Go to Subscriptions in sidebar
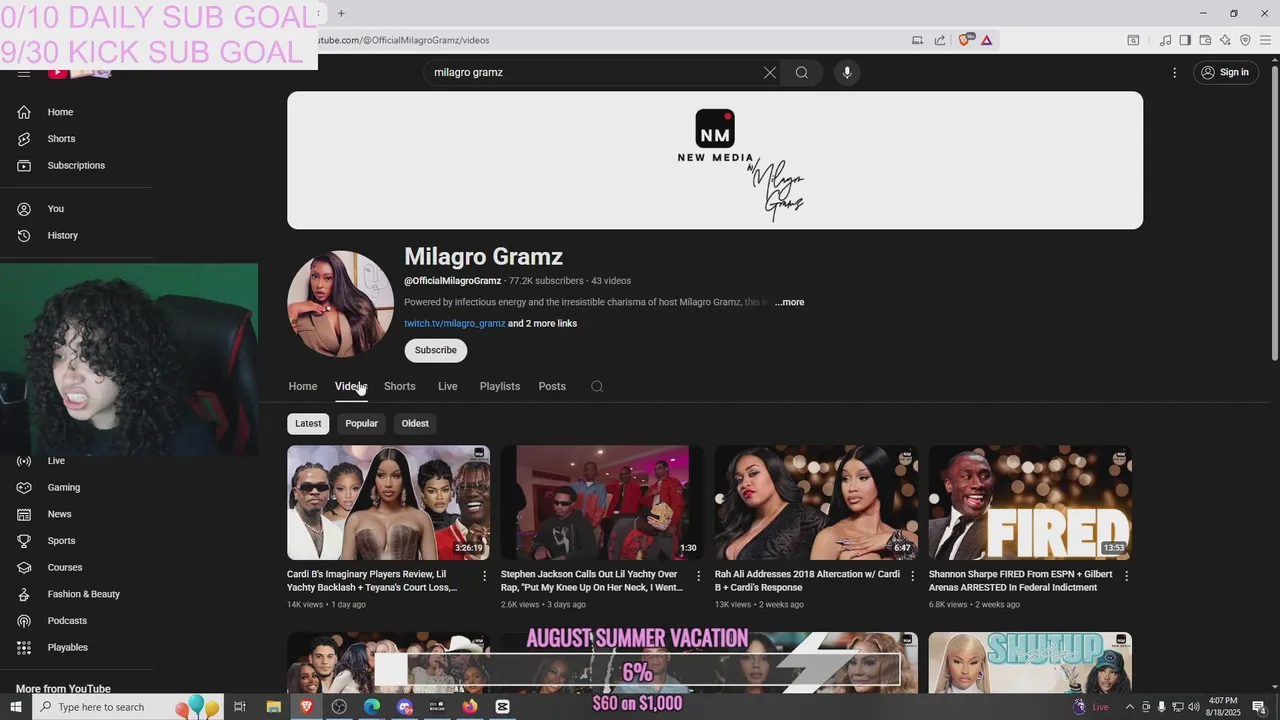Image resolution: width=1280 pixels, height=720 pixels. point(76,165)
